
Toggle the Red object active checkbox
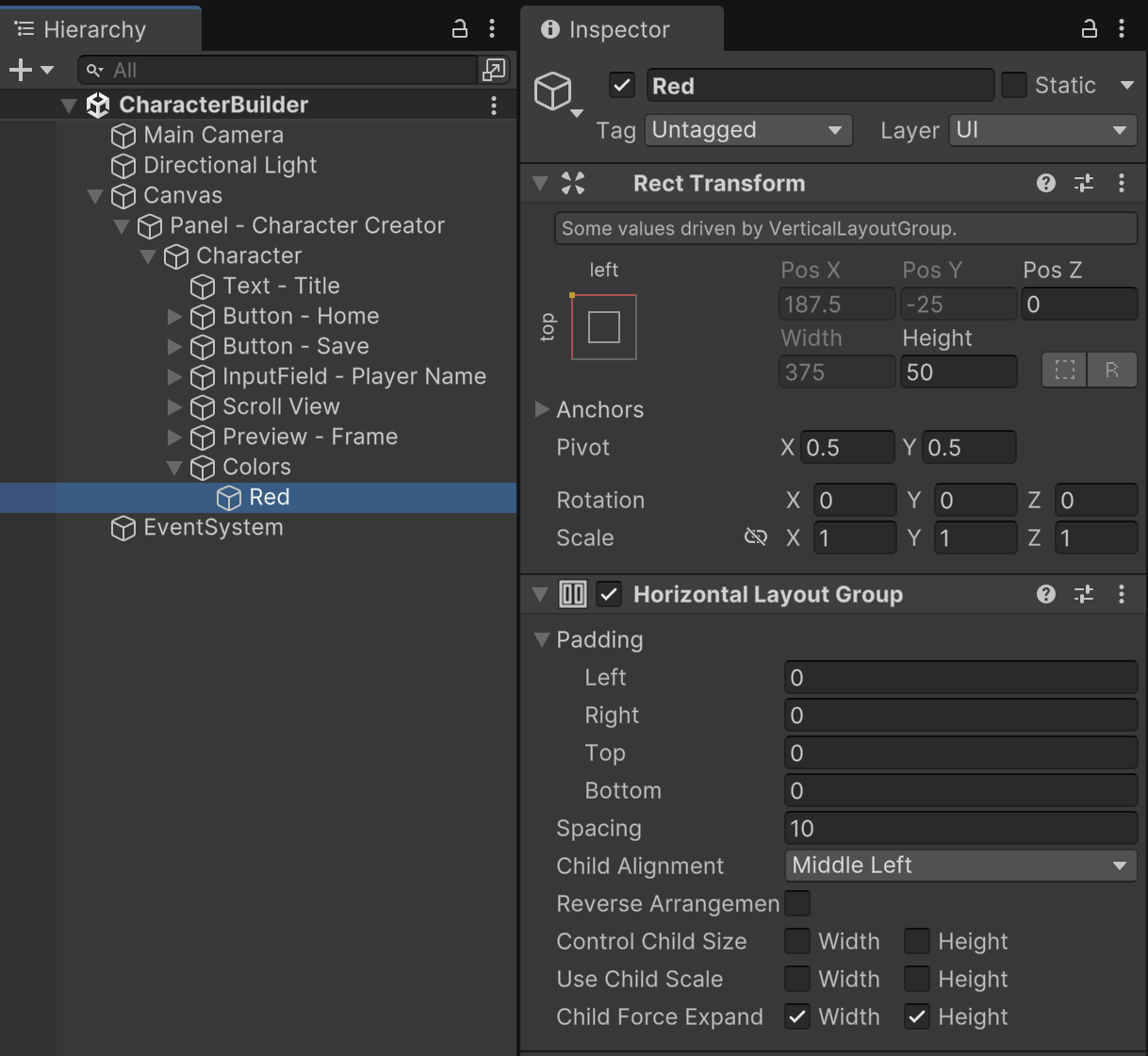(x=622, y=85)
